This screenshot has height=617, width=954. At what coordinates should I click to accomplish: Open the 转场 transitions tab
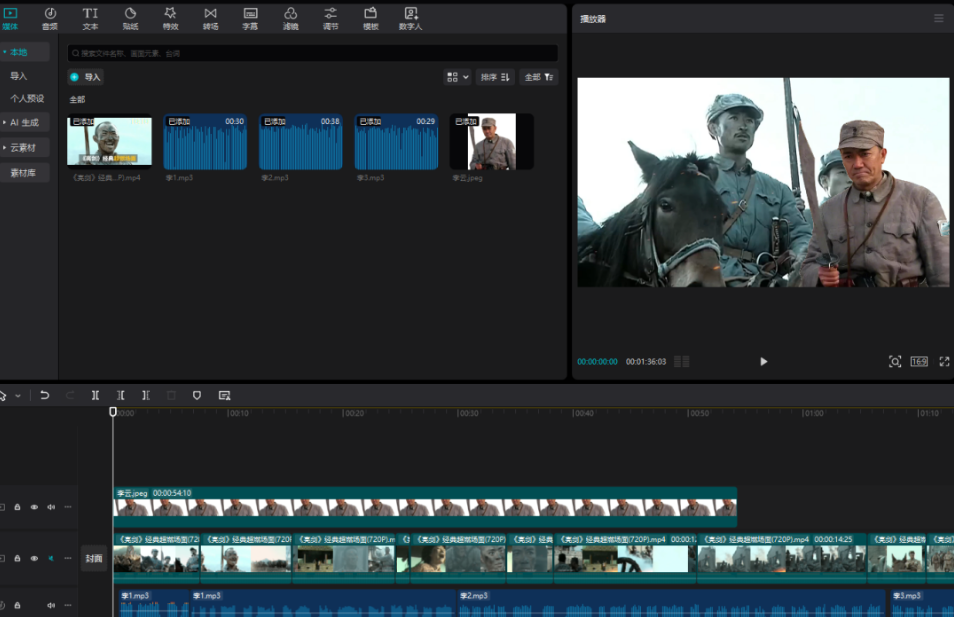[x=211, y=18]
